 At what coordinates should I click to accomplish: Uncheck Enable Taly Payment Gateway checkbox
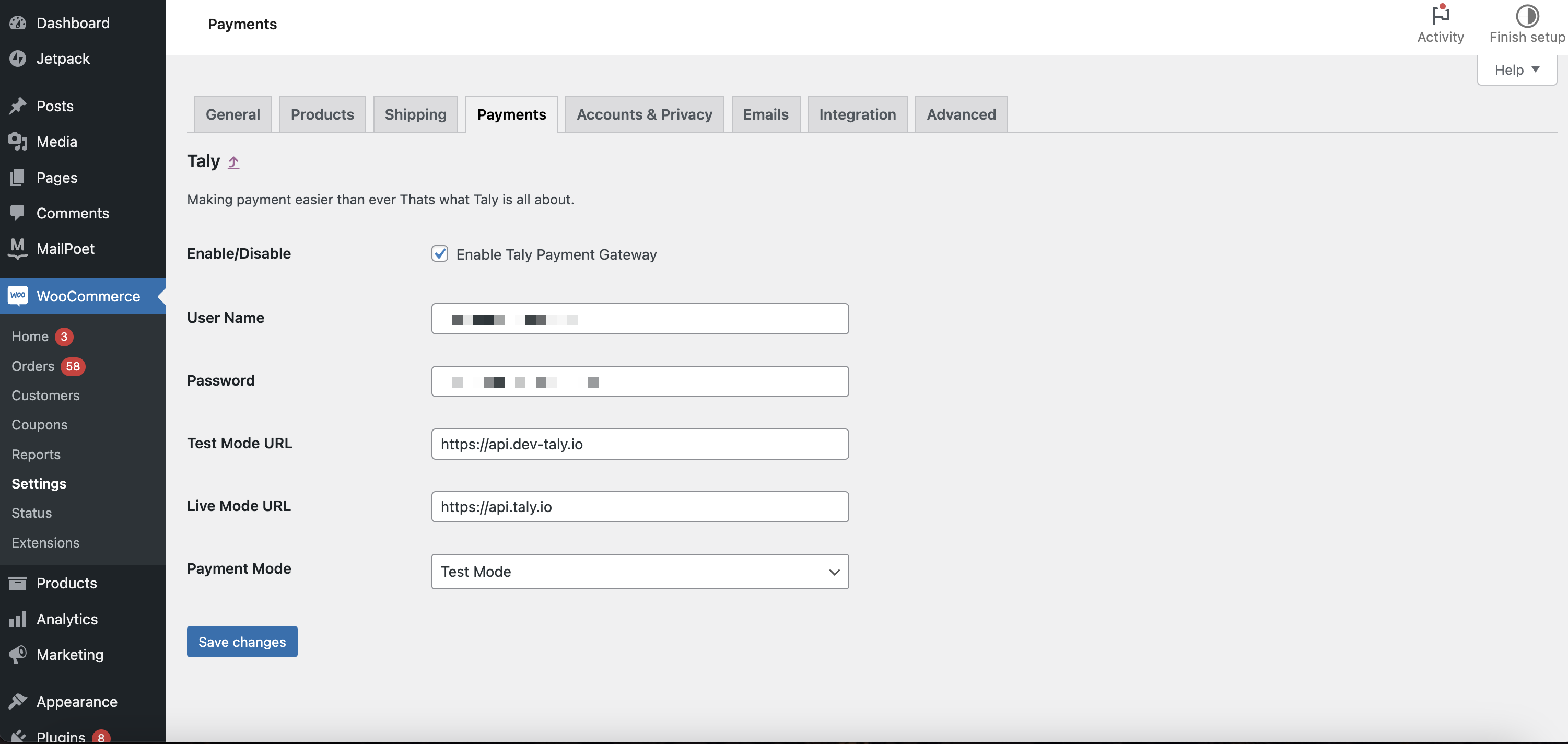click(x=439, y=253)
